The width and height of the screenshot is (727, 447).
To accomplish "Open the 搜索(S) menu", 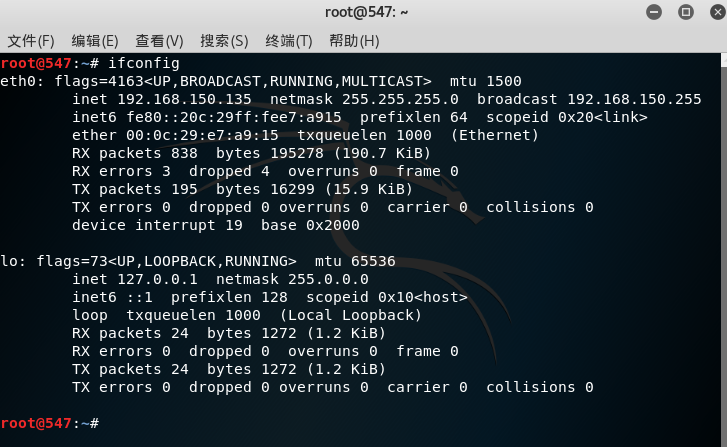I will pyautogui.click(x=224, y=41).
